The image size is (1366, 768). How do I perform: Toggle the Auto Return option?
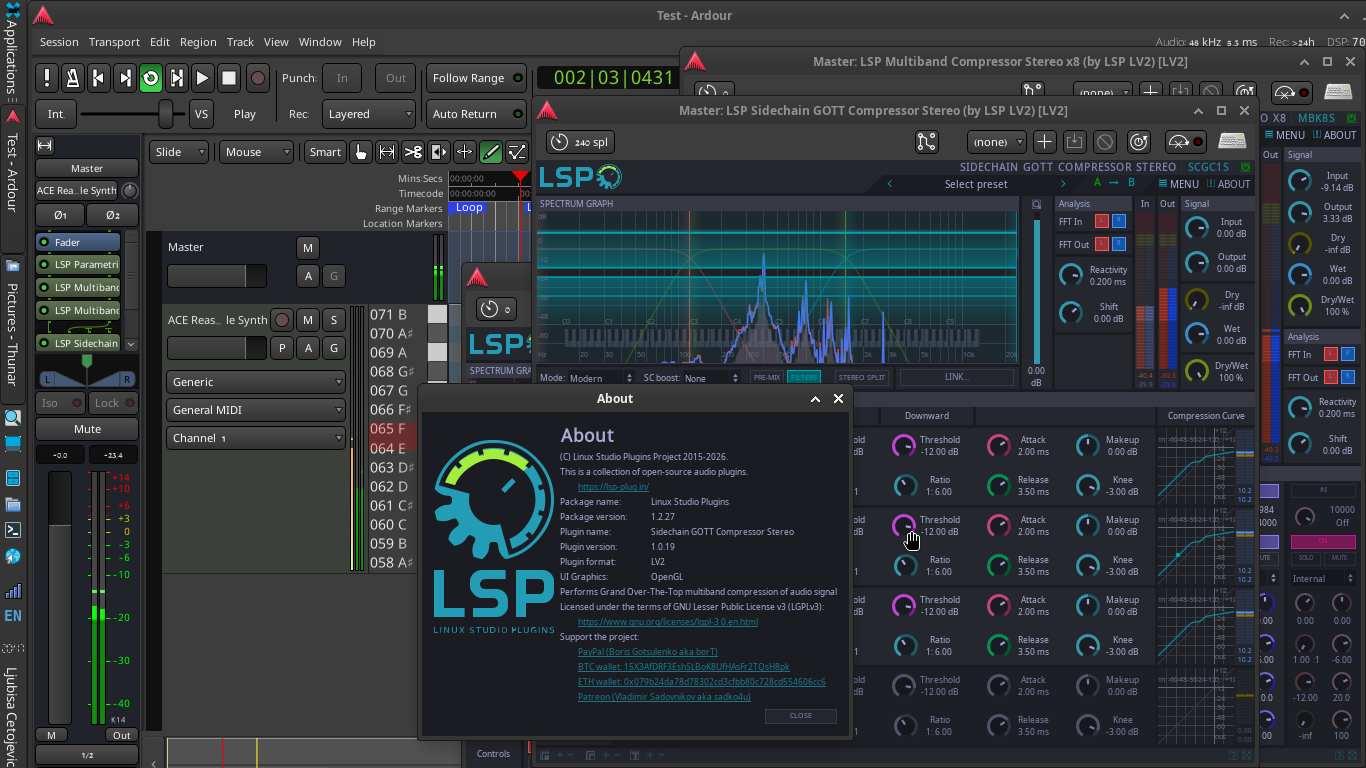(x=476, y=114)
